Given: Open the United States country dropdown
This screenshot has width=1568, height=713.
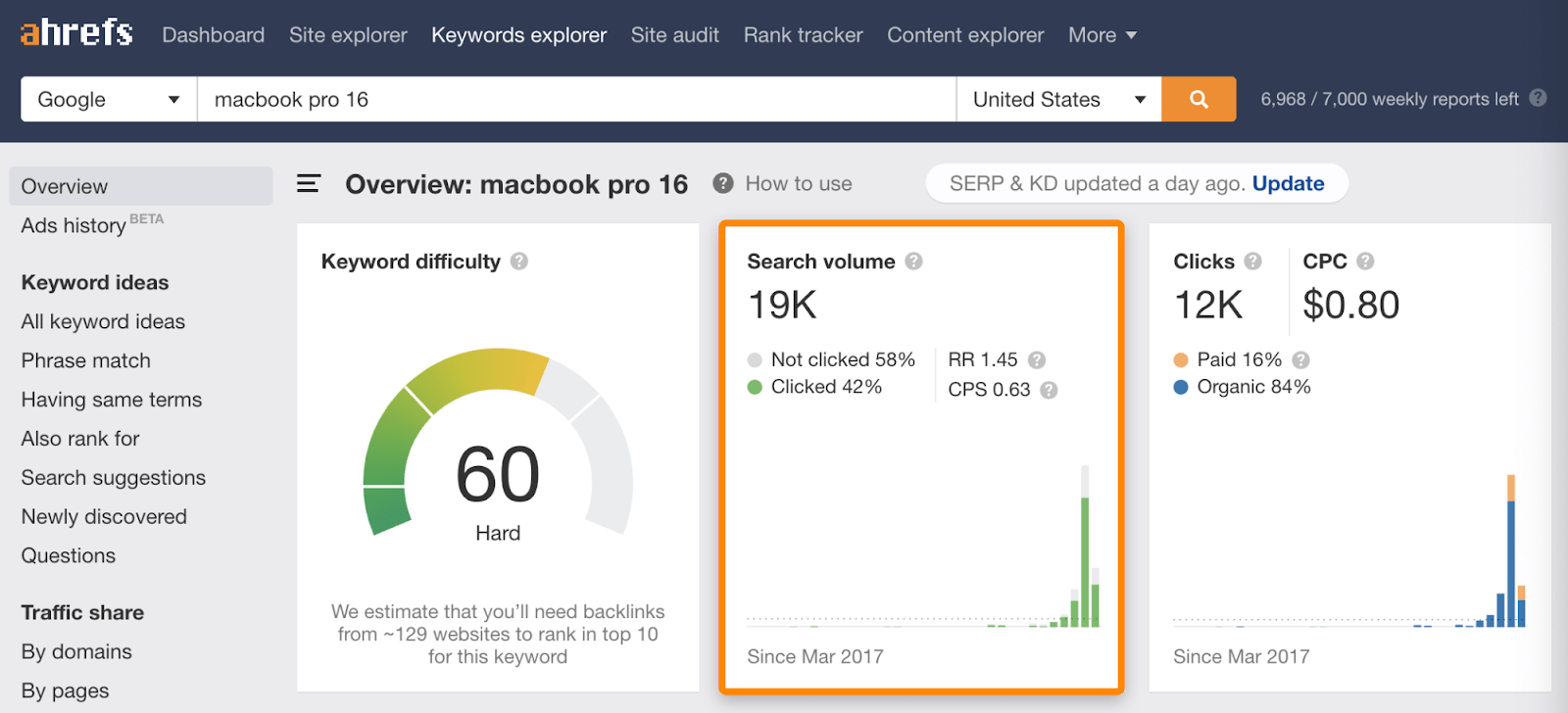Looking at the screenshot, I should point(1058,99).
